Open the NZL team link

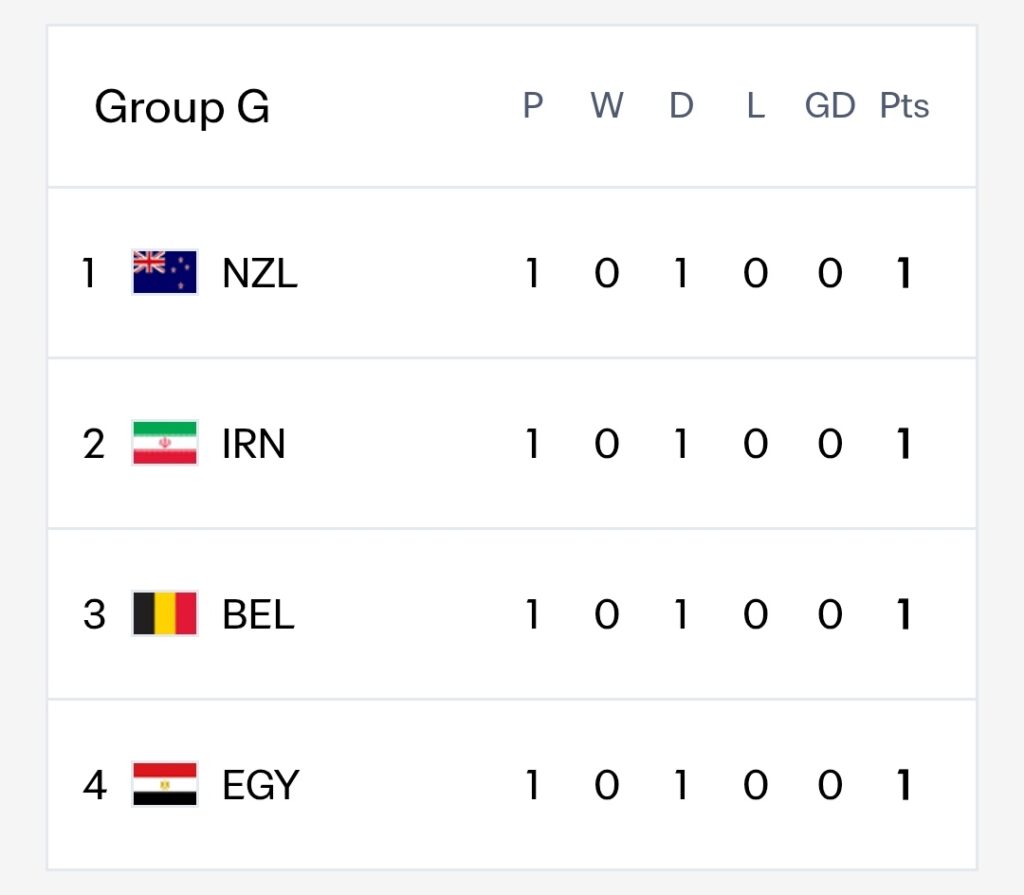pyautogui.click(x=260, y=273)
